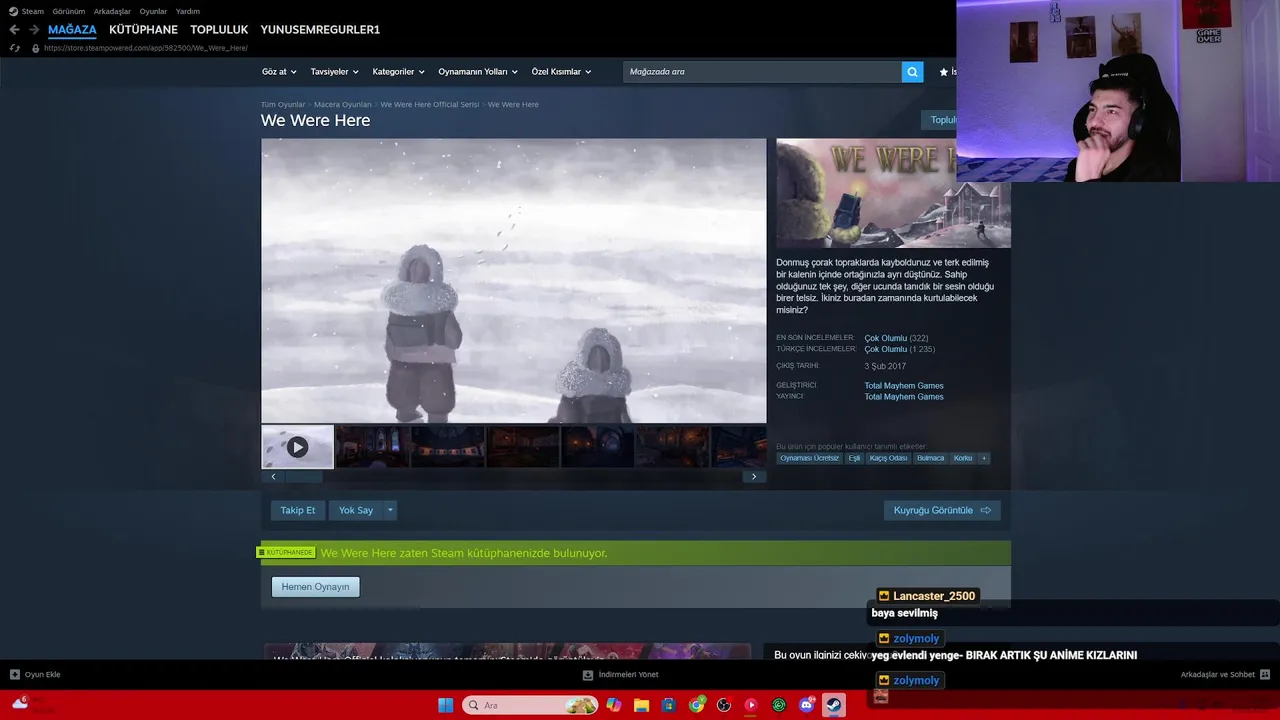Play the trailer video thumbnail
1280x720 pixels.
point(297,447)
